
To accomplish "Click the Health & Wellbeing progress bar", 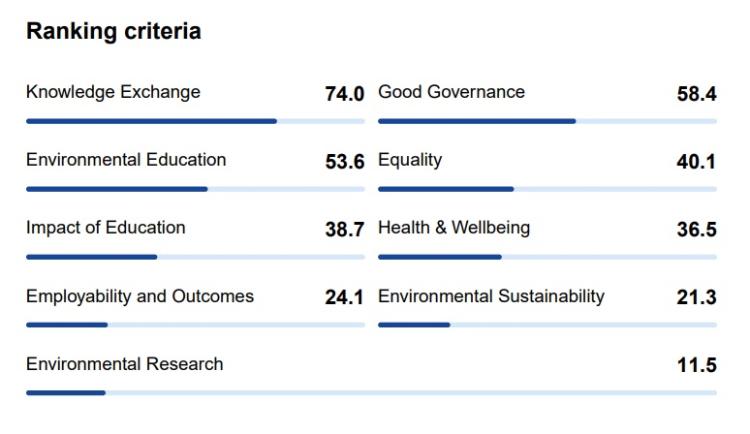I will [547, 257].
